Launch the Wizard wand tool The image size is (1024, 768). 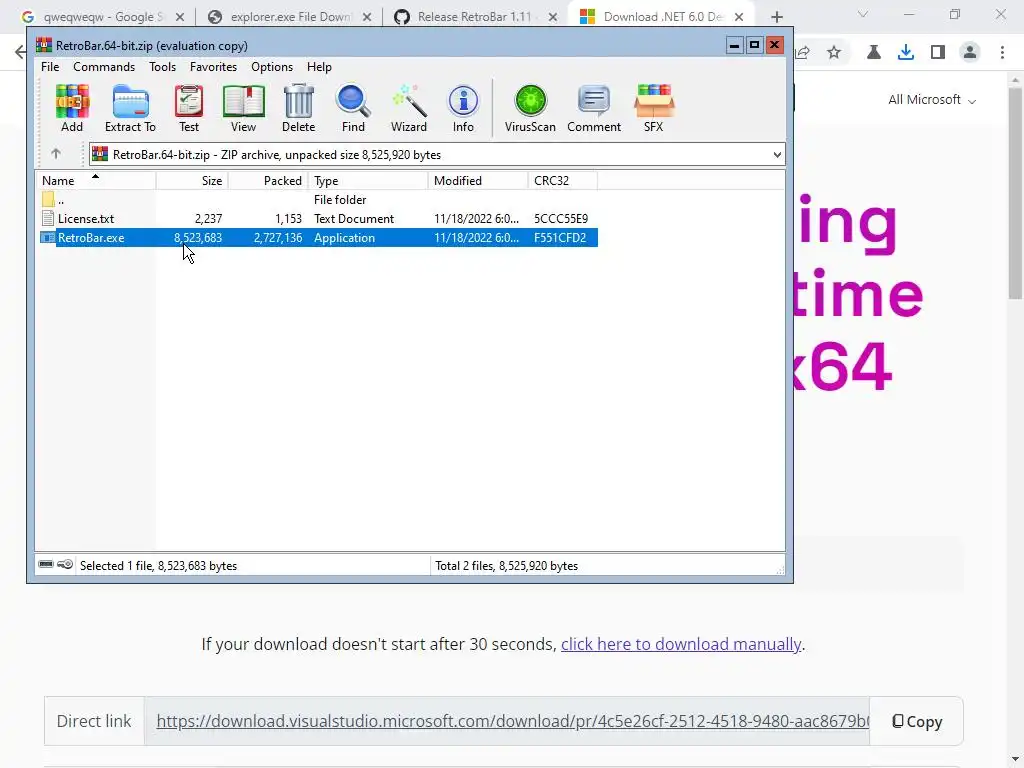409,108
